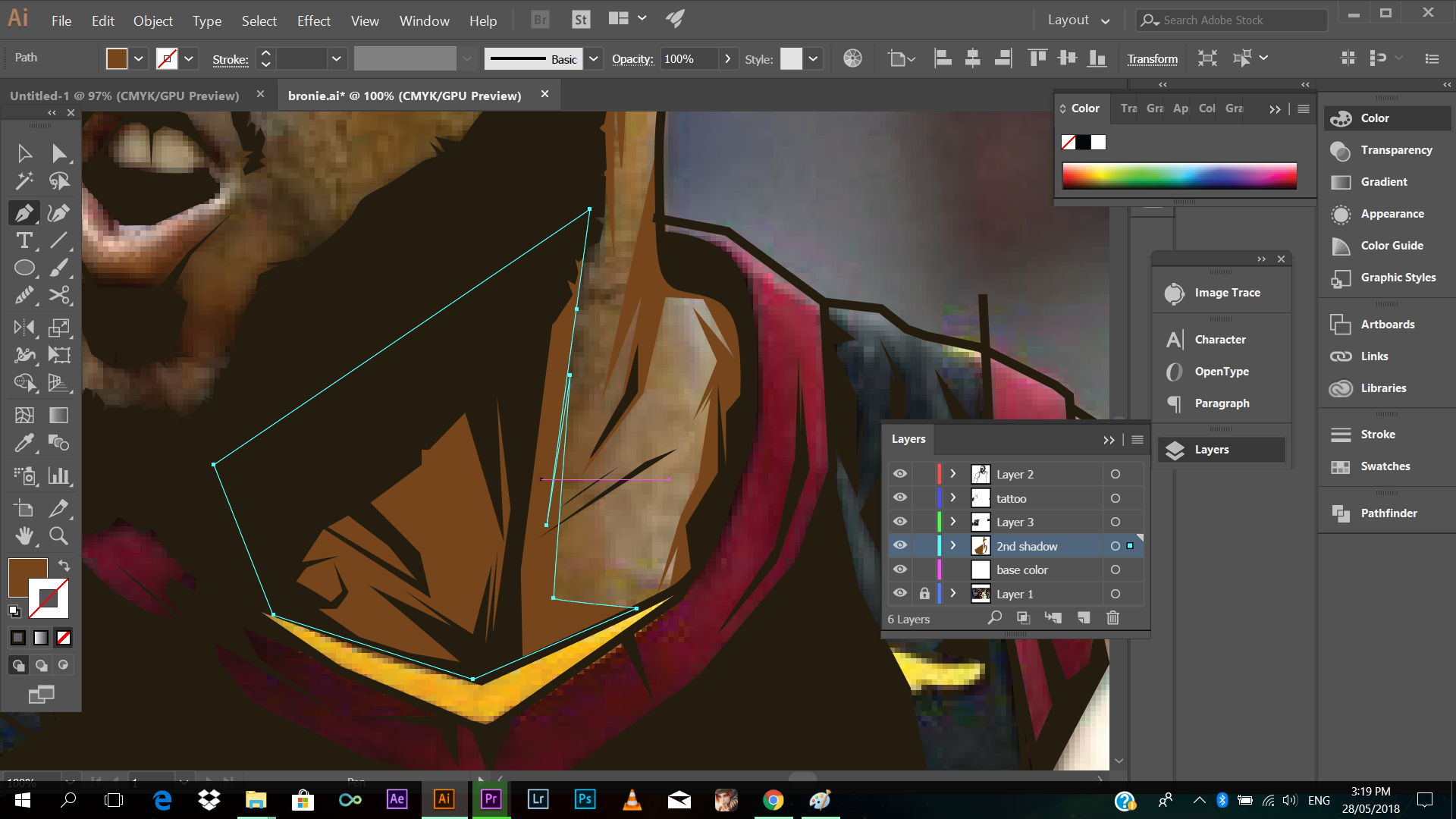Expand the tattoo layer contents
The image size is (1456, 819).
point(953,498)
